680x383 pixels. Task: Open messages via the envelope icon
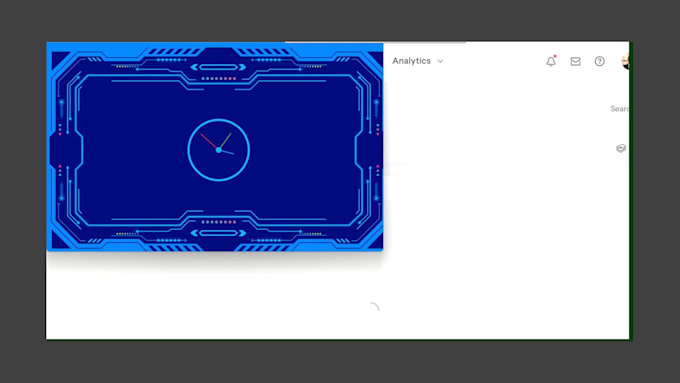point(575,61)
